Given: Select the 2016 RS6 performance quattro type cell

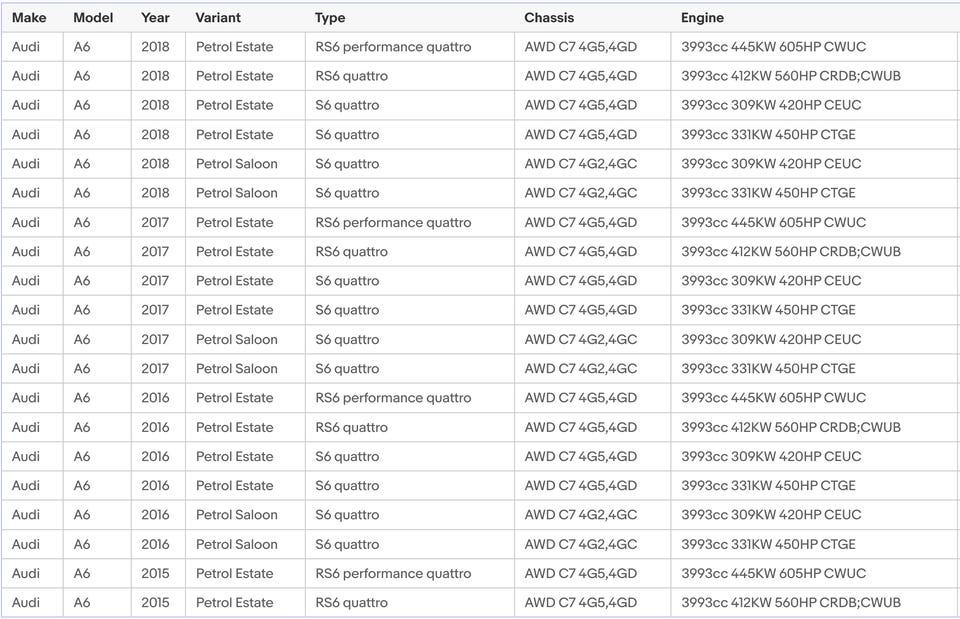Looking at the screenshot, I should [393, 398].
